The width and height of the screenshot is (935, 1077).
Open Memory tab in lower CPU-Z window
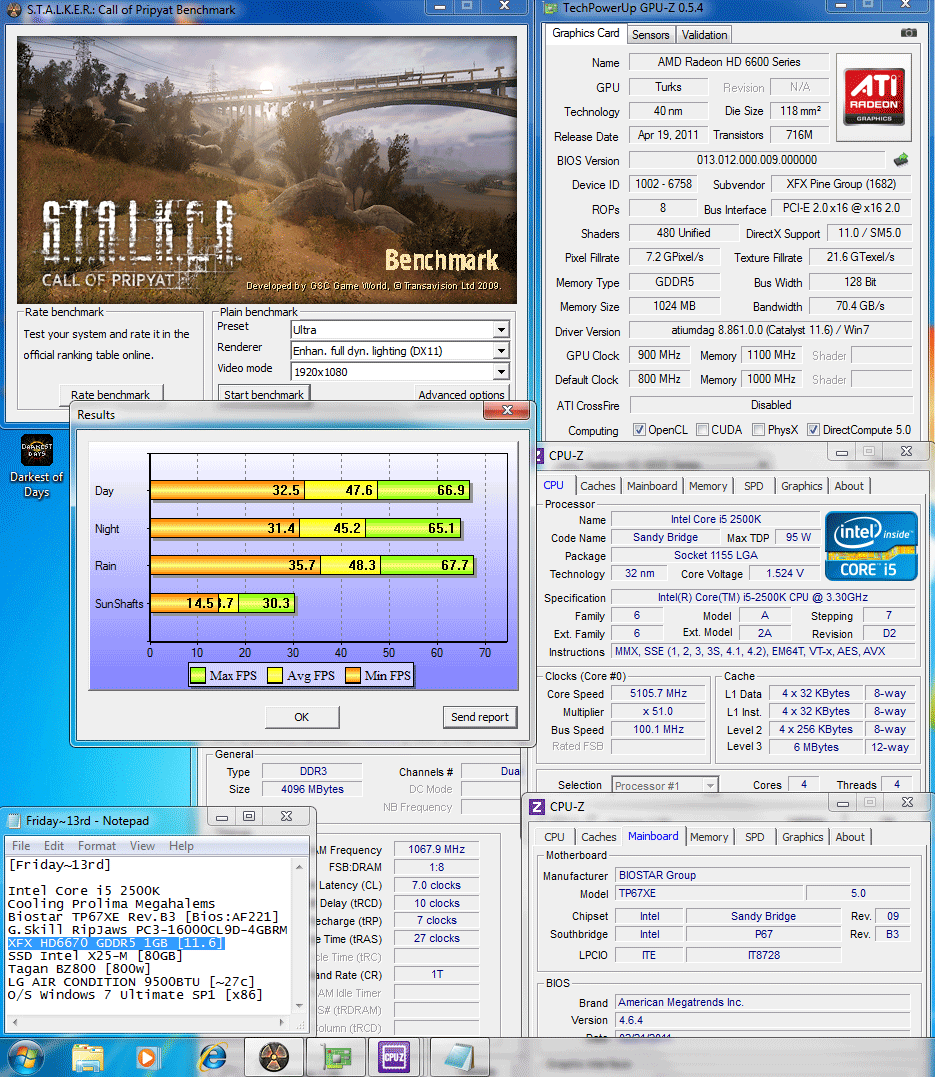[x=709, y=837]
